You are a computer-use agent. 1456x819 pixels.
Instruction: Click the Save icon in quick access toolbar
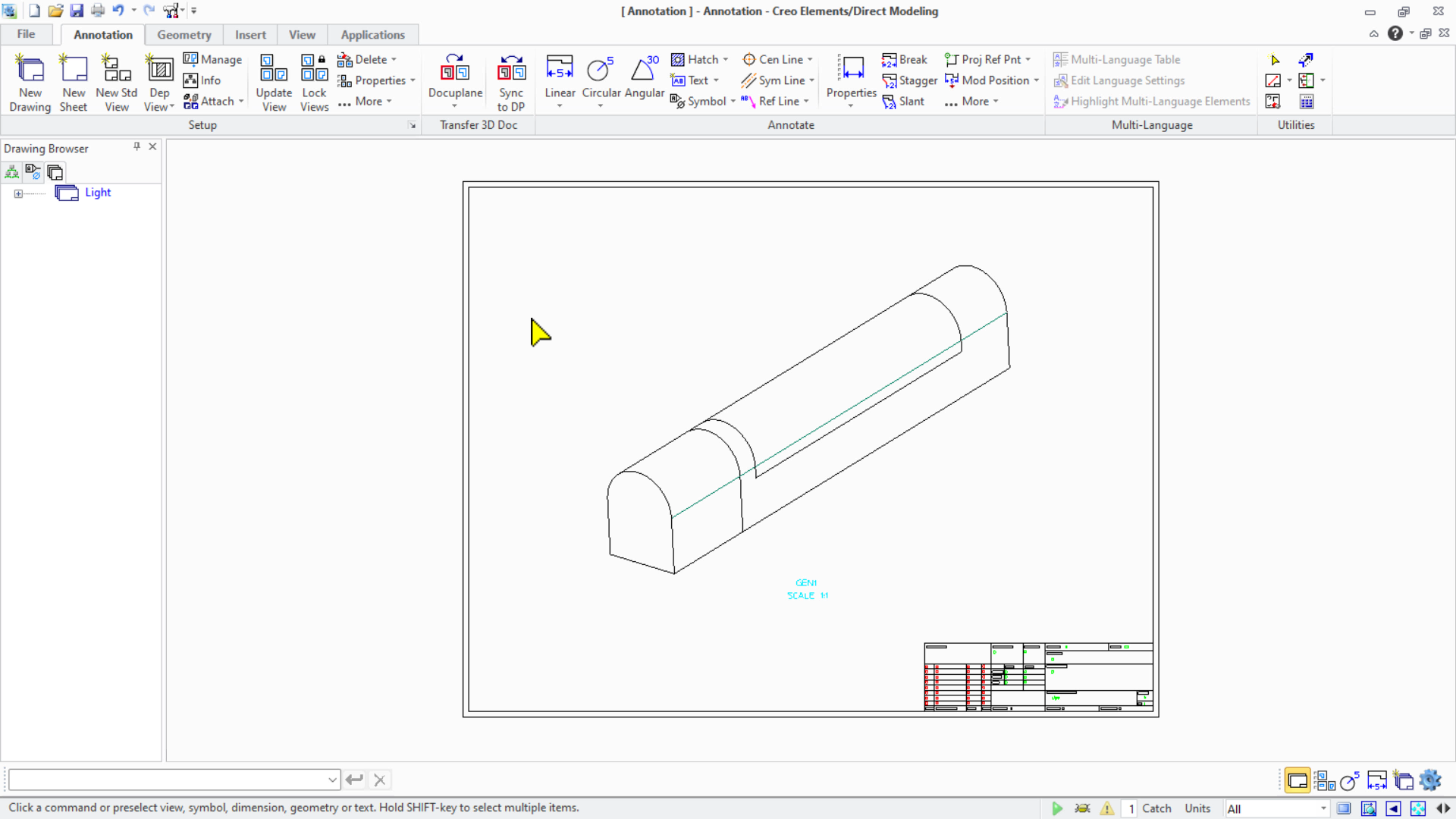[77, 11]
